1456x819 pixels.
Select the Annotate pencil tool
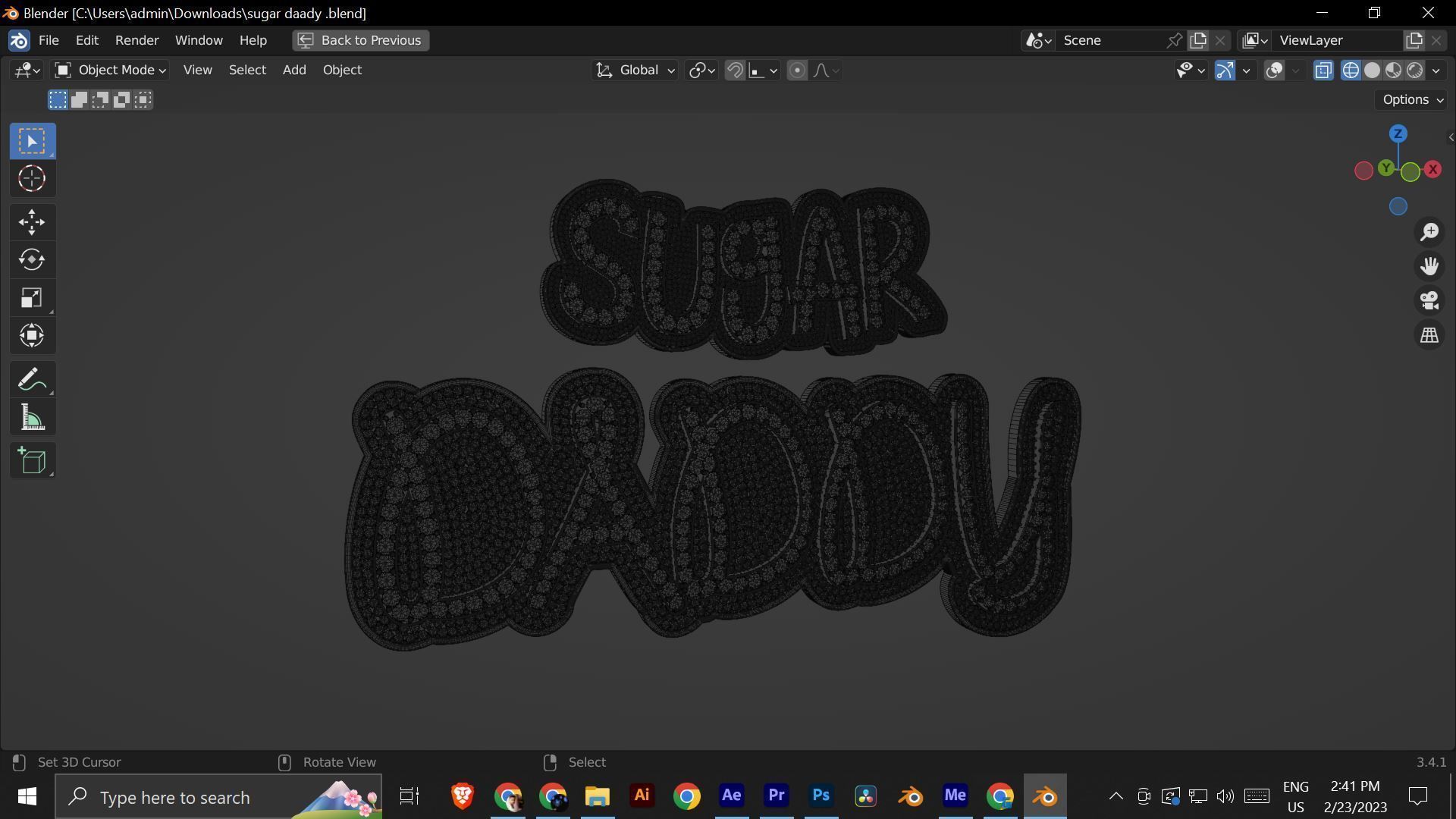point(32,379)
